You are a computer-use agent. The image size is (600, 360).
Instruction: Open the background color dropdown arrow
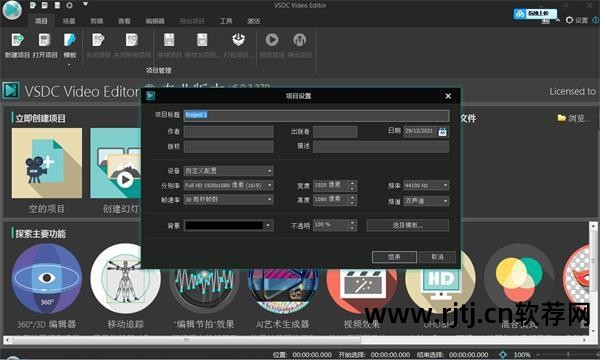[268, 225]
